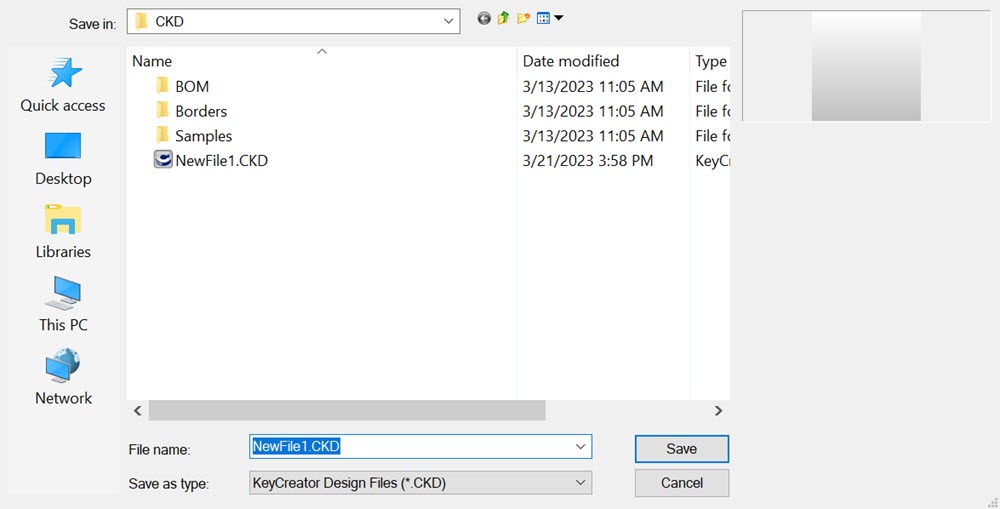Open the File name history dropdown
The image size is (1000, 509).
tap(580, 447)
